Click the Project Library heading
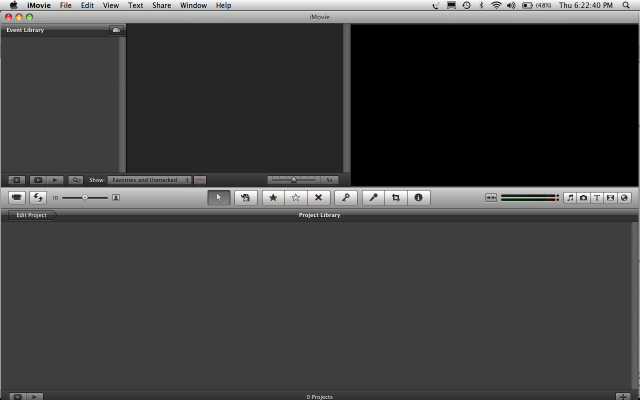Image resolution: width=640 pixels, height=400 pixels. click(x=319, y=215)
